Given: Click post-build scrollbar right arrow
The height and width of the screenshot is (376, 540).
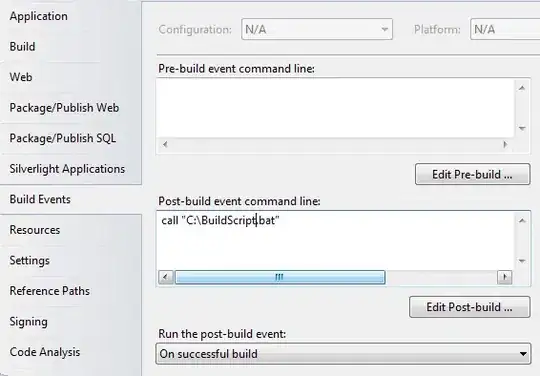Looking at the screenshot, I should coord(505,277).
